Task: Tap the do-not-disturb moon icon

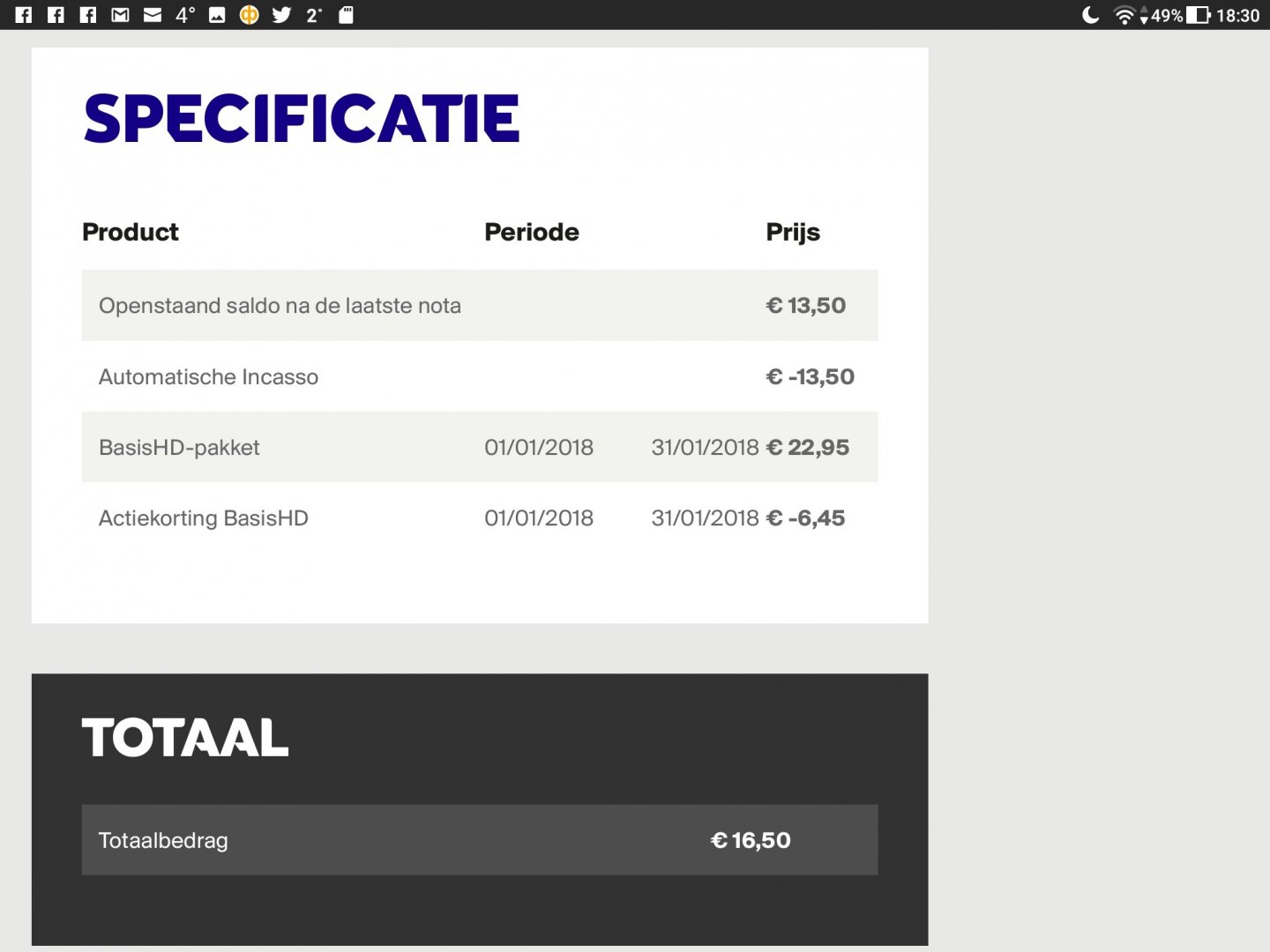Action: (1091, 15)
